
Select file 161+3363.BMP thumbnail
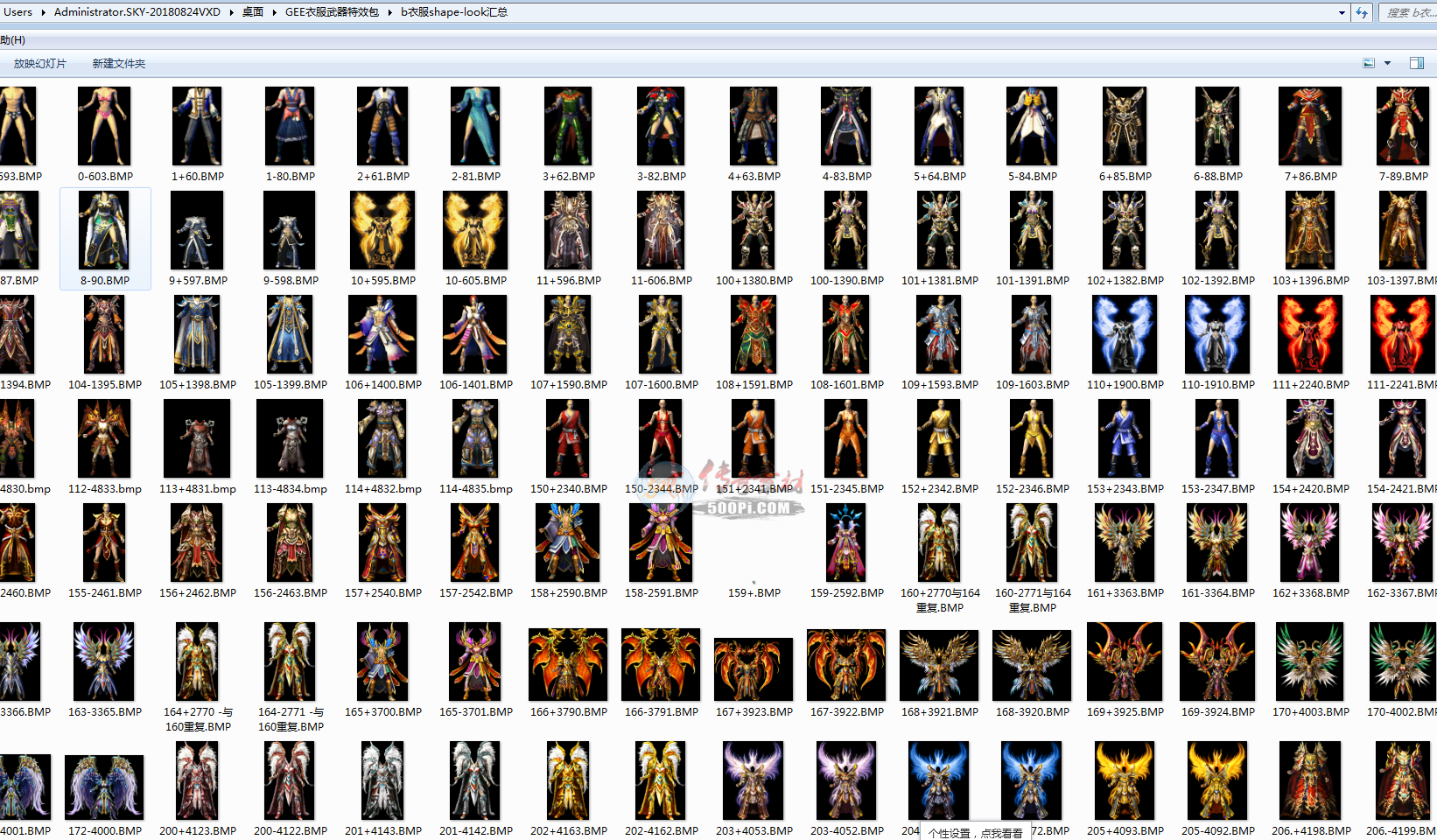click(1125, 542)
